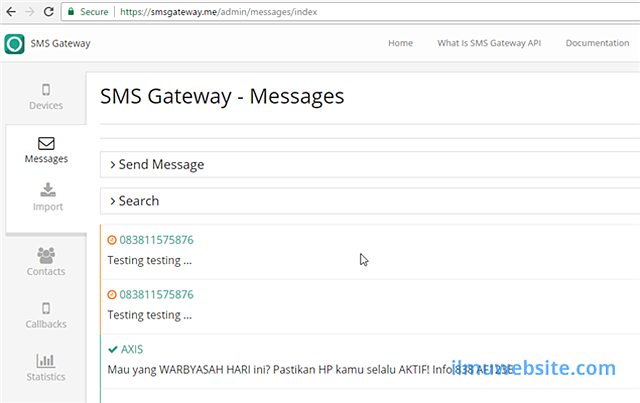Image resolution: width=640 pixels, height=403 pixels.
Task: Click the 'SMS Gateway - Messages' heading
Action: pos(222,97)
